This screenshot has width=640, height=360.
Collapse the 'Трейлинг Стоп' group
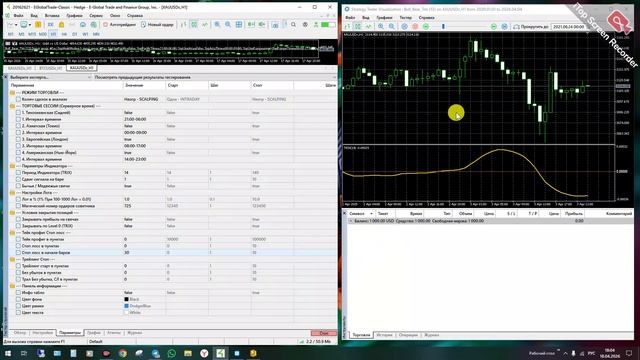(12, 259)
